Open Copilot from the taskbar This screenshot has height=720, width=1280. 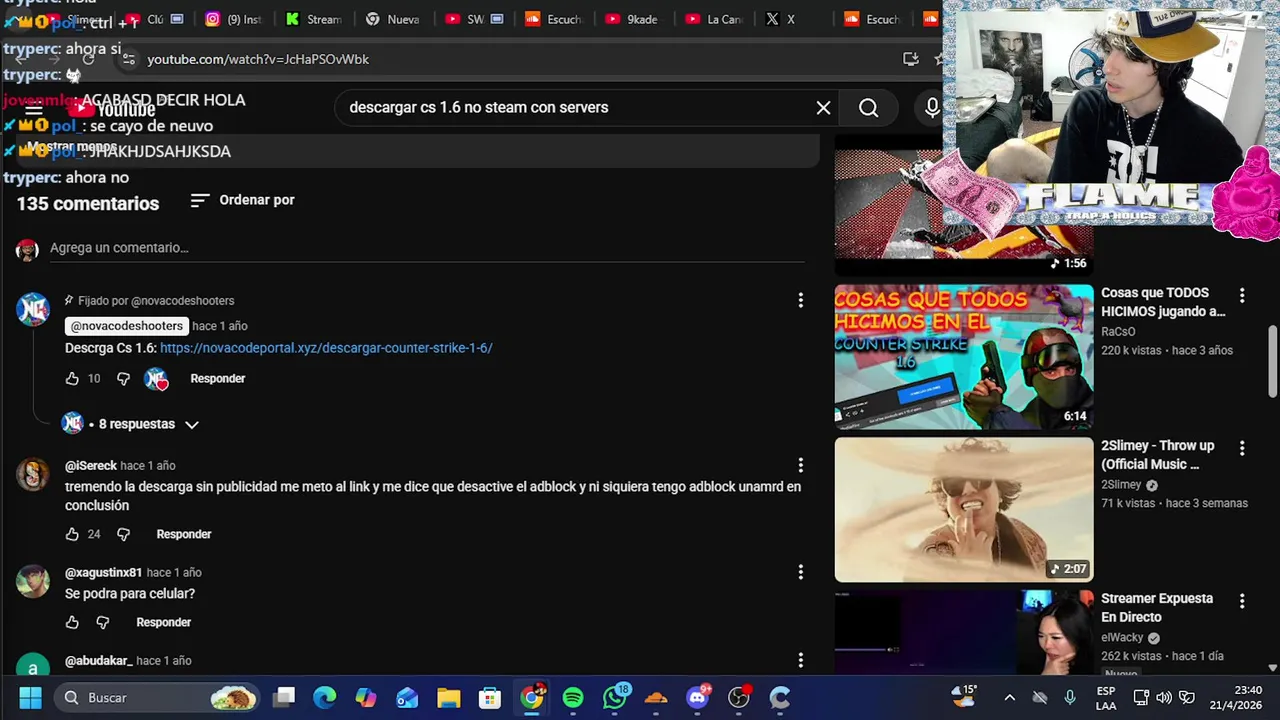[x=366, y=697]
